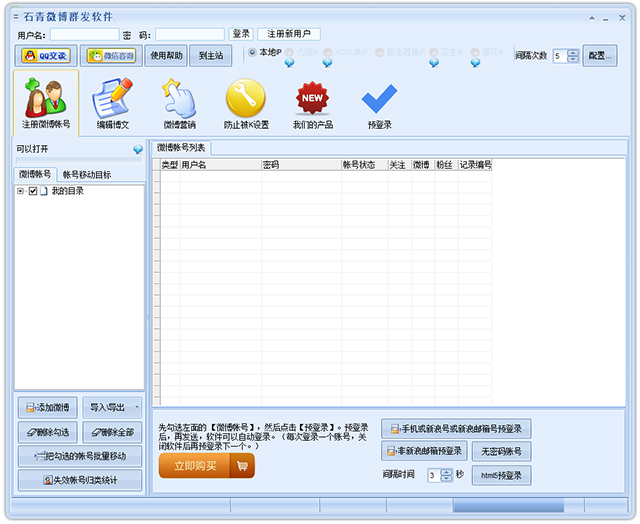Click the shopping cart on 立即购买
The width and height of the screenshot is (640, 524).
tap(242, 466)
